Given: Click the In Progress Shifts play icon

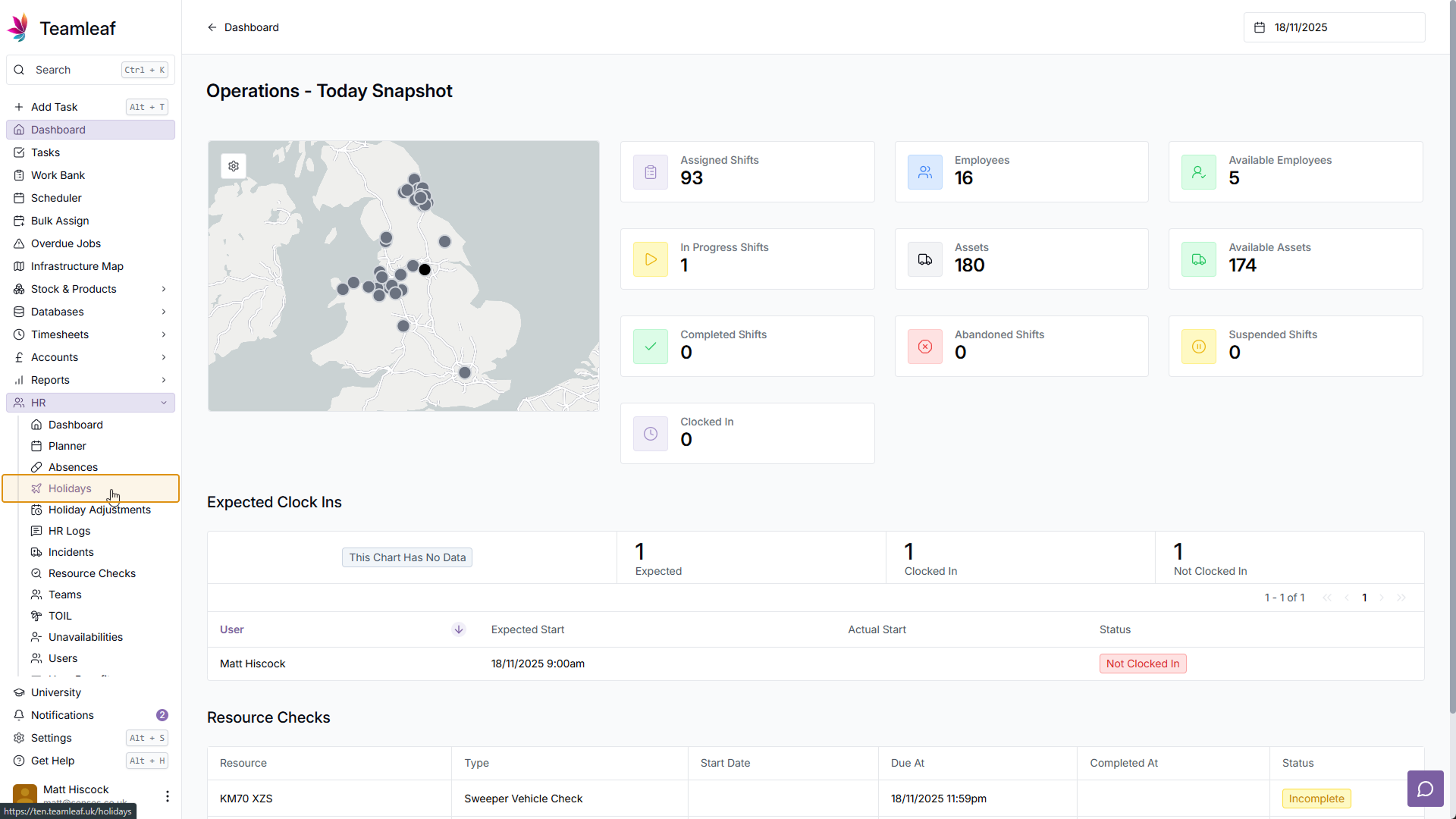Looking at the screenshot, I should tap(651, 259).
